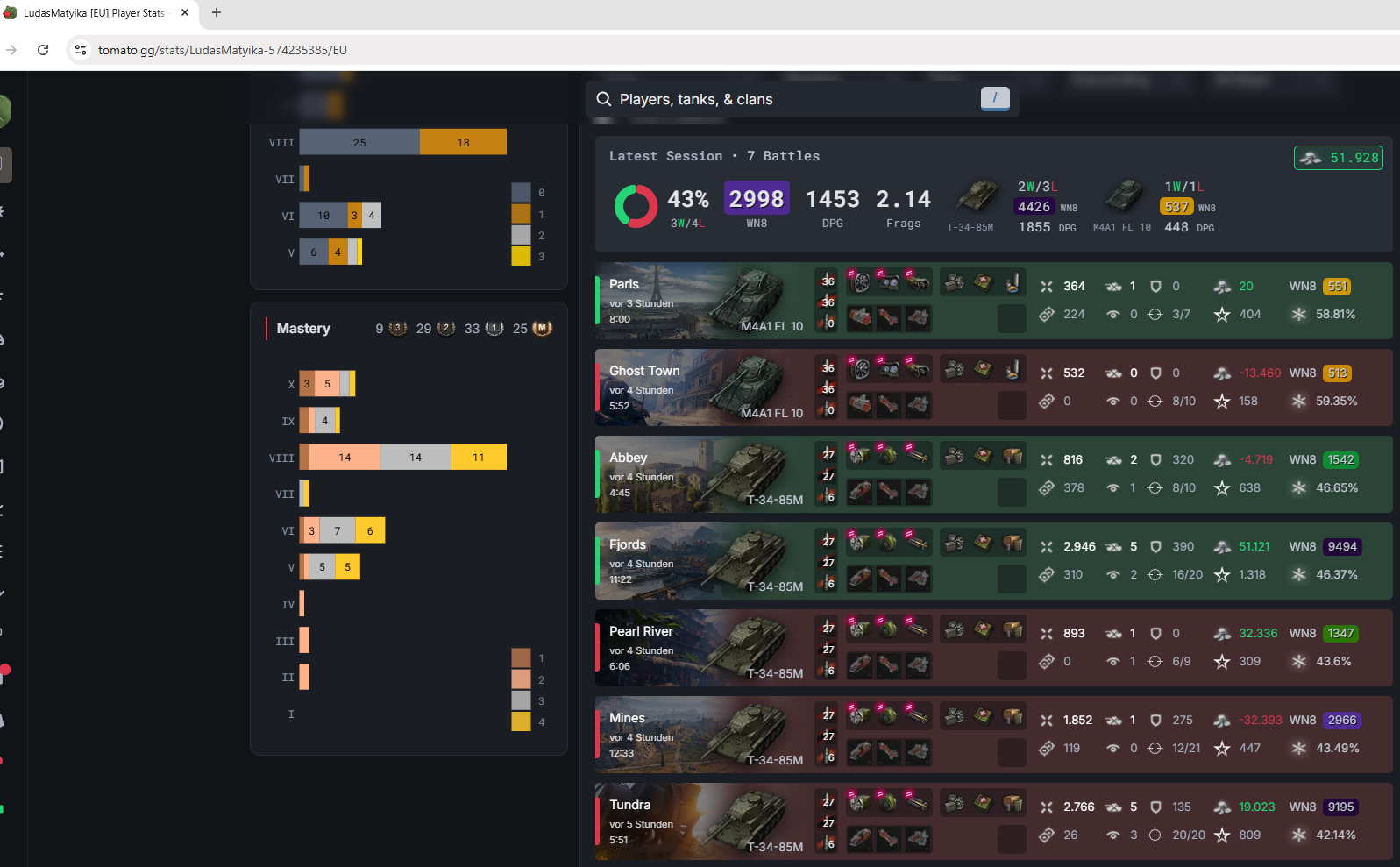Image resolution: width=1400 pixels, height=867 pixels.
Task: Close the LudasMatyika Player Stats tab
Action: point(185,13)
